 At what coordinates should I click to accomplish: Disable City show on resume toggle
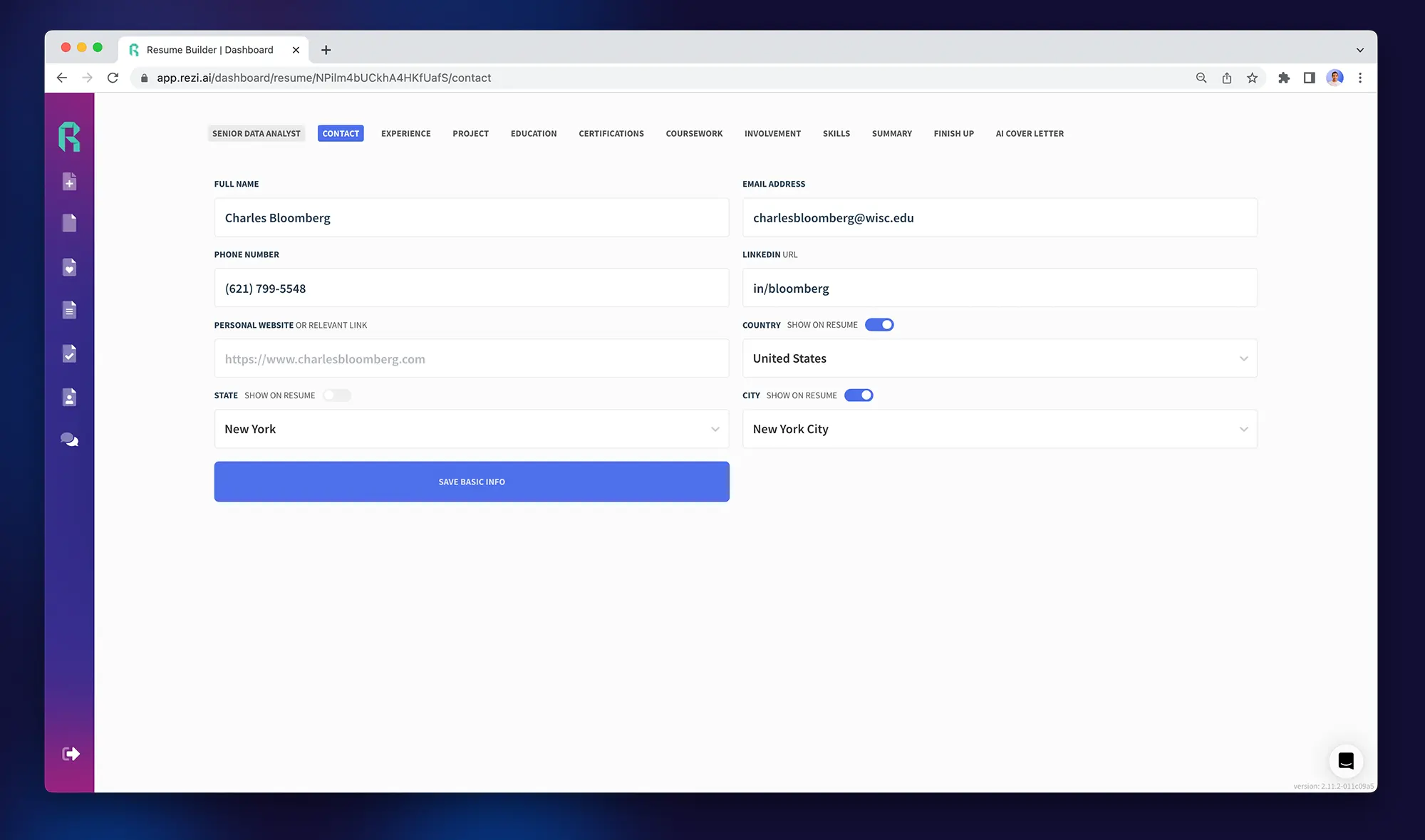point(859,395)
